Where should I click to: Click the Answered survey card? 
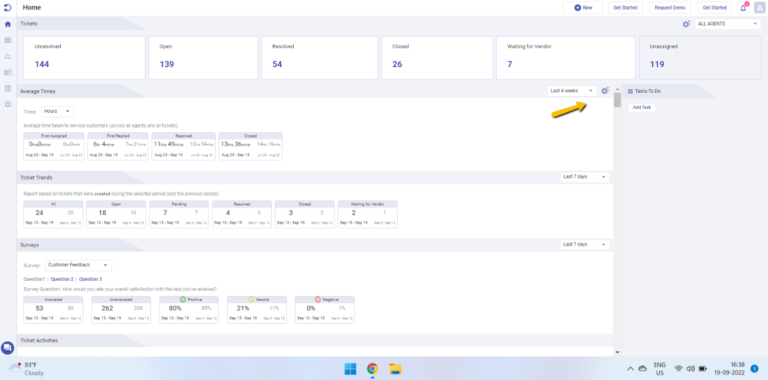53,309
